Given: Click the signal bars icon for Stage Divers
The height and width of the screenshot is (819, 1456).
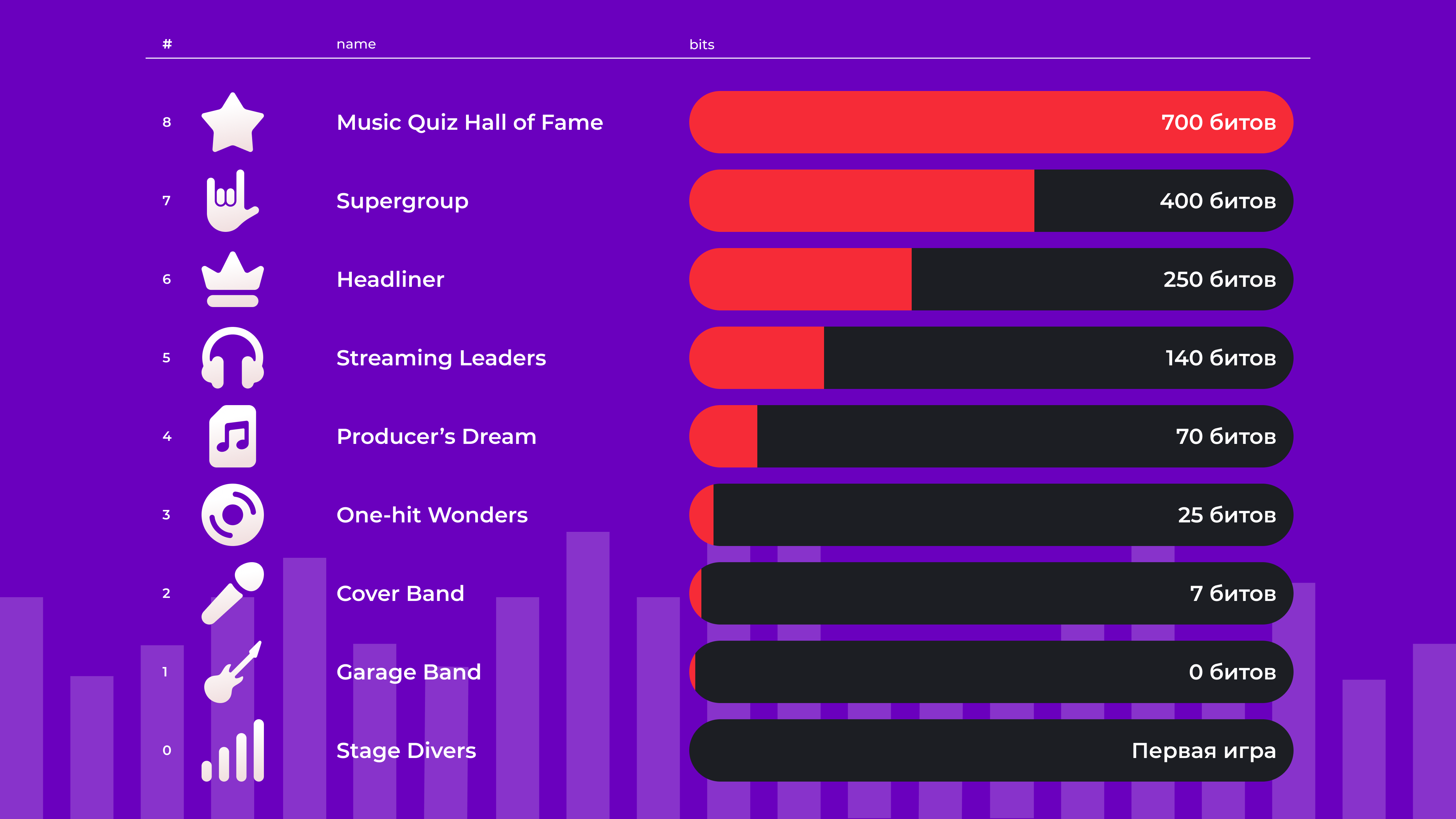Looking at the screenshot, I should (x=232, y=751).
